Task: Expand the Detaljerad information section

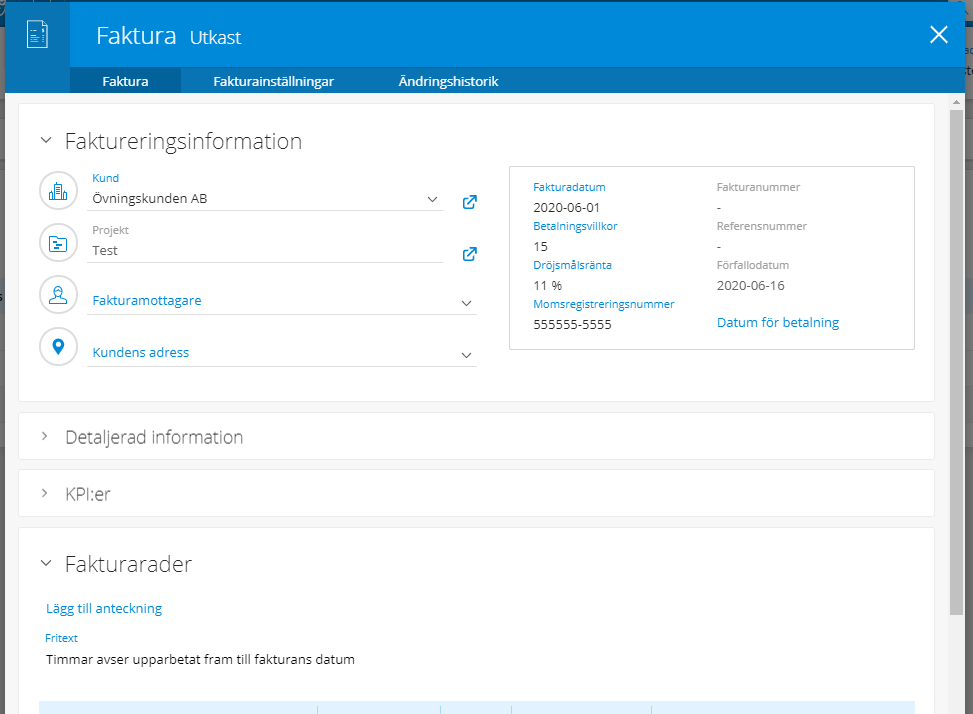Action: [45, 437]
